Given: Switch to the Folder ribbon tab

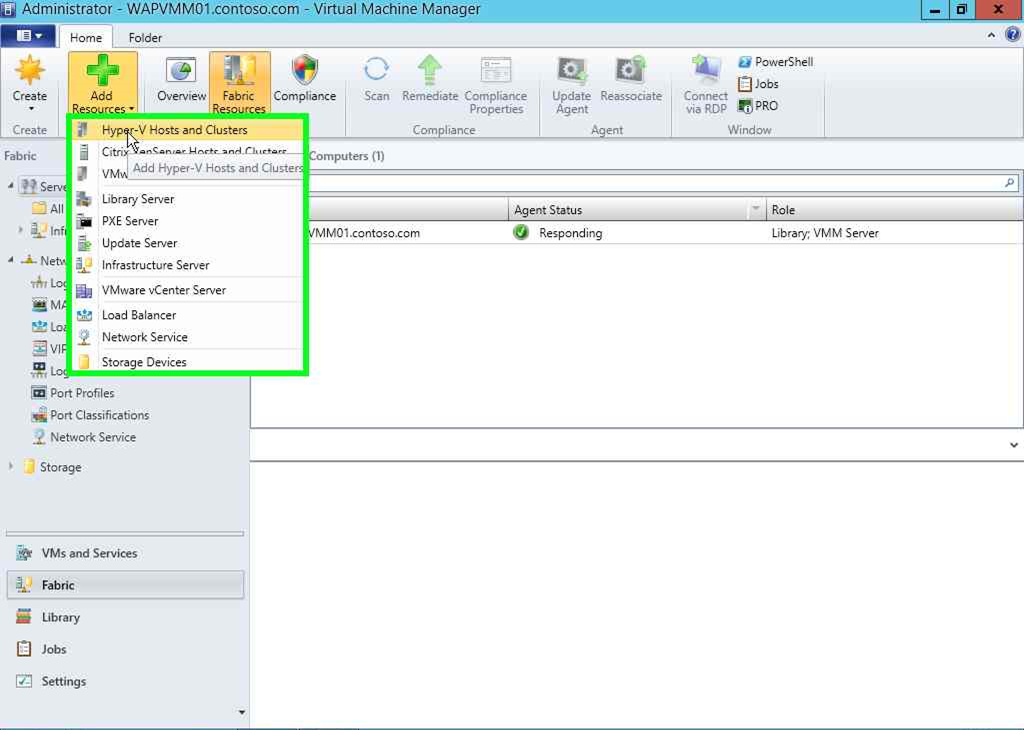Looking at the screenshot, I should click(145, 37).
